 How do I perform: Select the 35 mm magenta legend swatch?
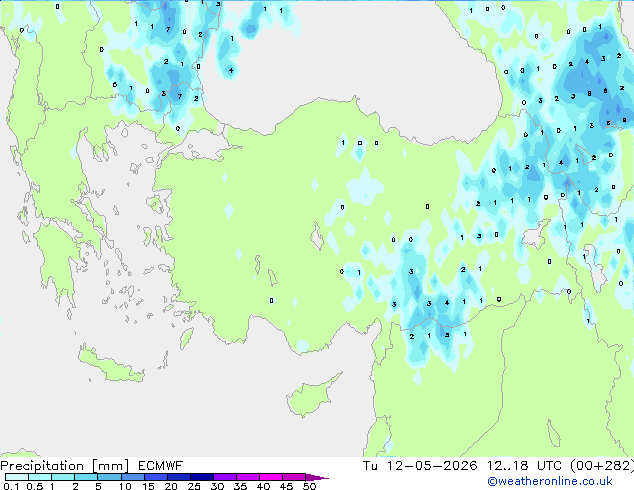[x=247, y=477]
